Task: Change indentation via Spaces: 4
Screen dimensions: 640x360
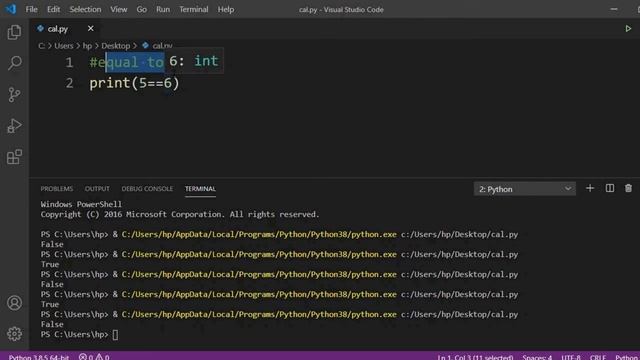Action: (x=537, y=357)
